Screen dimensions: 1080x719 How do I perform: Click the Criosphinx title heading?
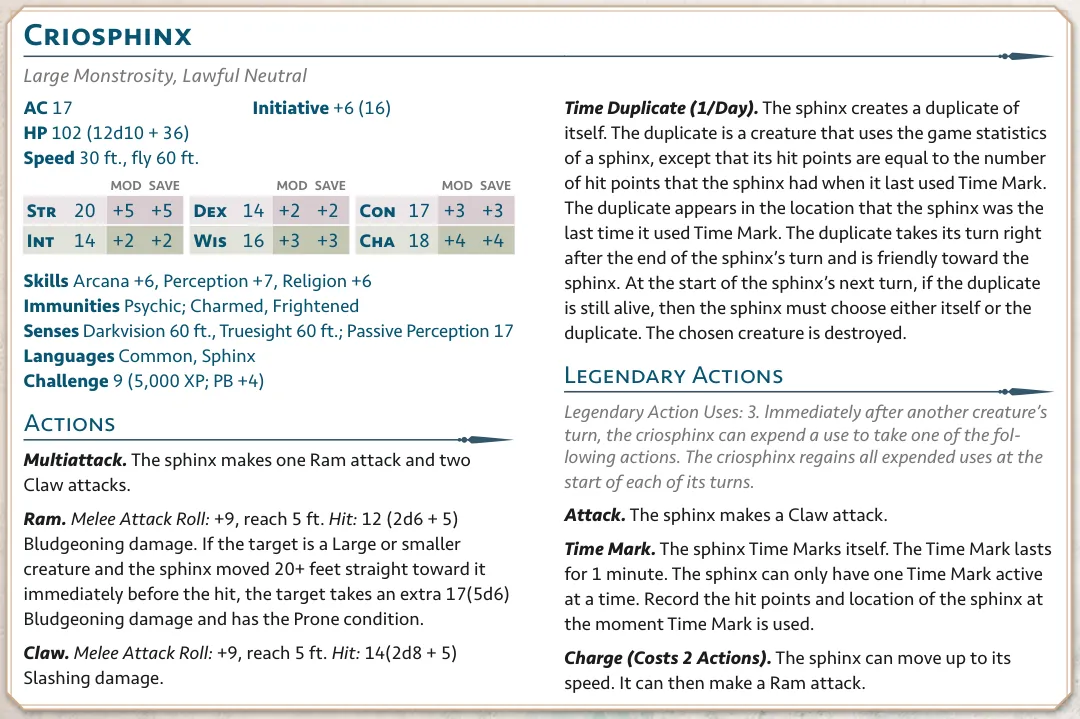pos(107,36)
